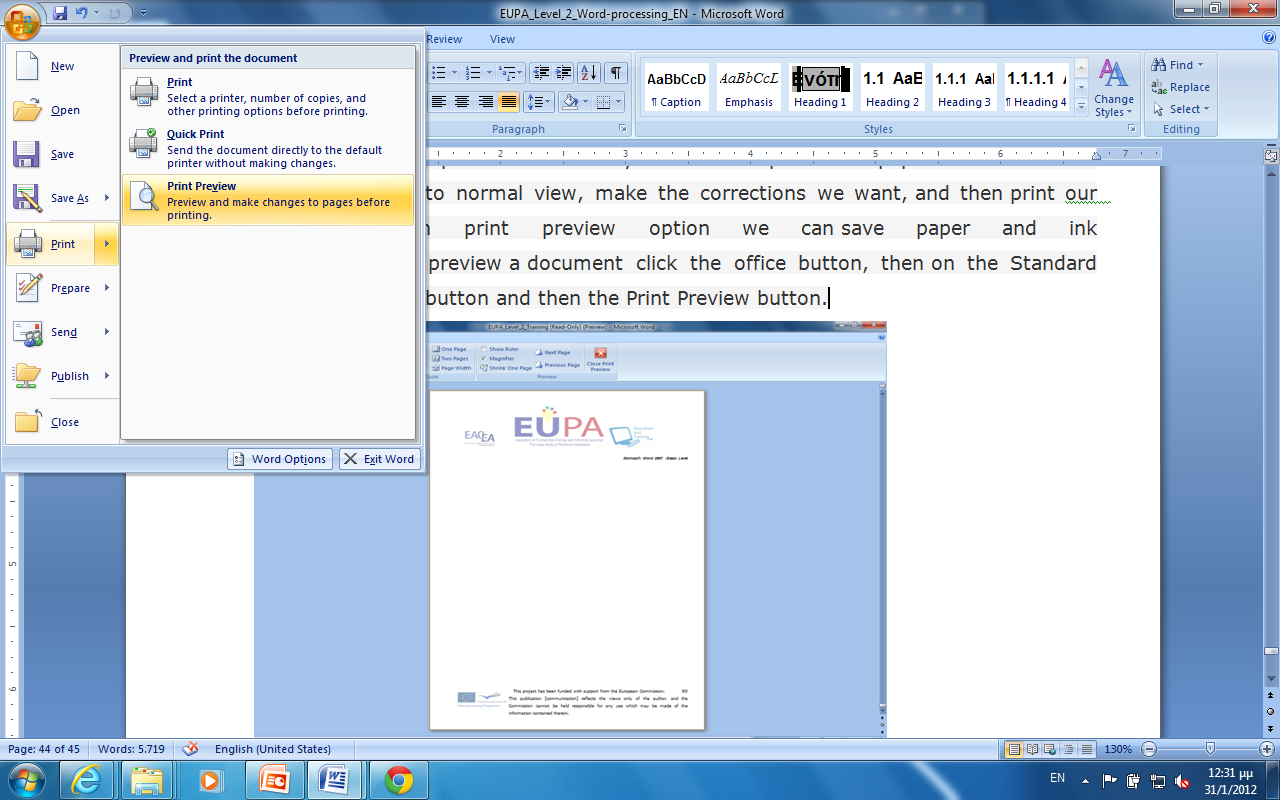Choose Close from the Office menu
The width and height of the screenshot is (1280, 800).
[x=62, y=422]
